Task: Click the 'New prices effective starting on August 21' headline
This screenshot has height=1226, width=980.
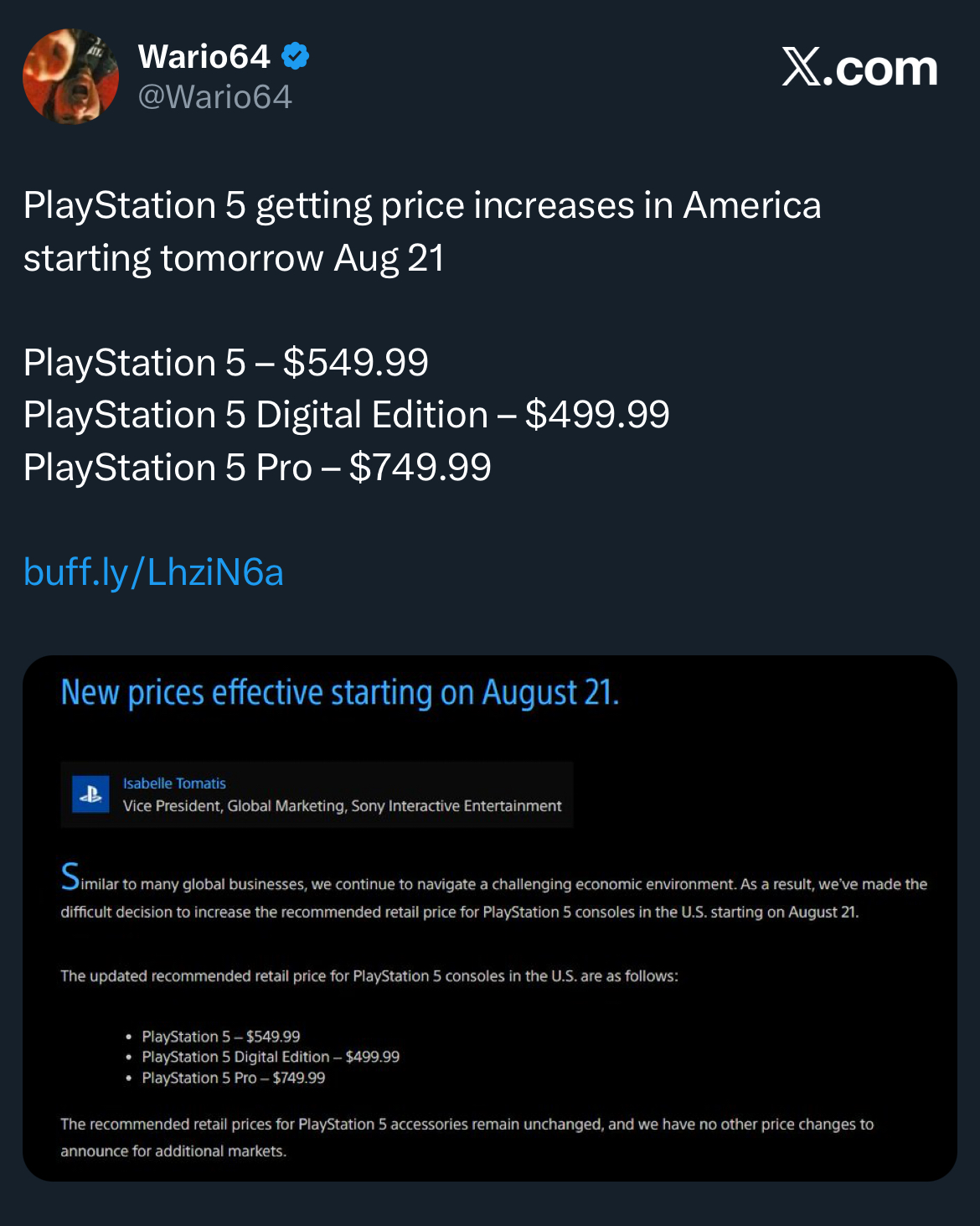Action: [x=340, y=693]
